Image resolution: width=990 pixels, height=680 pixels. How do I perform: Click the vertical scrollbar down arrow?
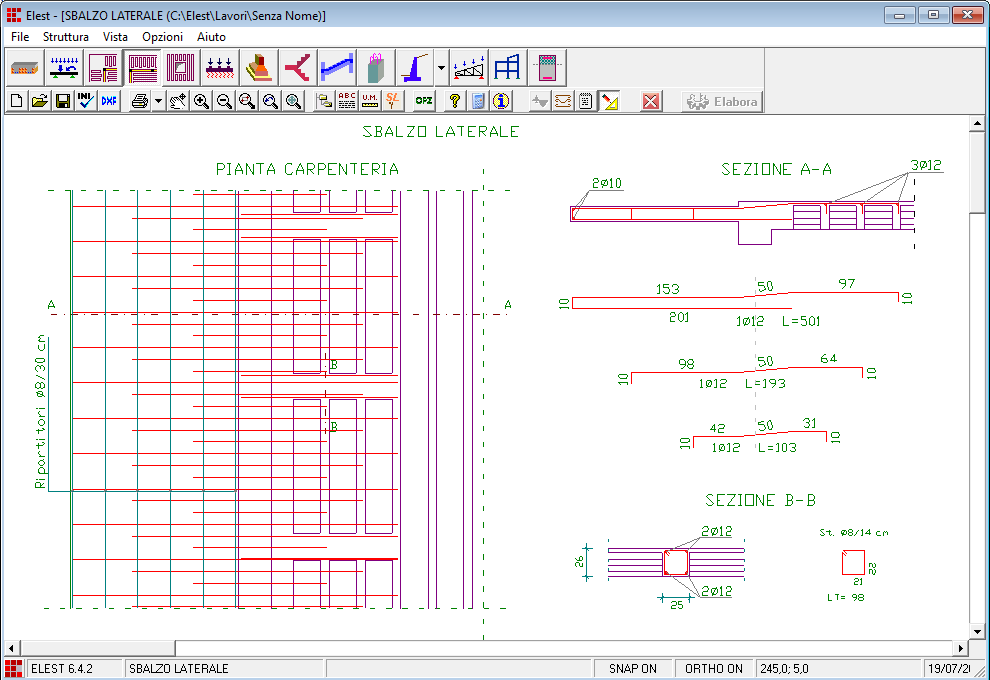tap(978, 633)
